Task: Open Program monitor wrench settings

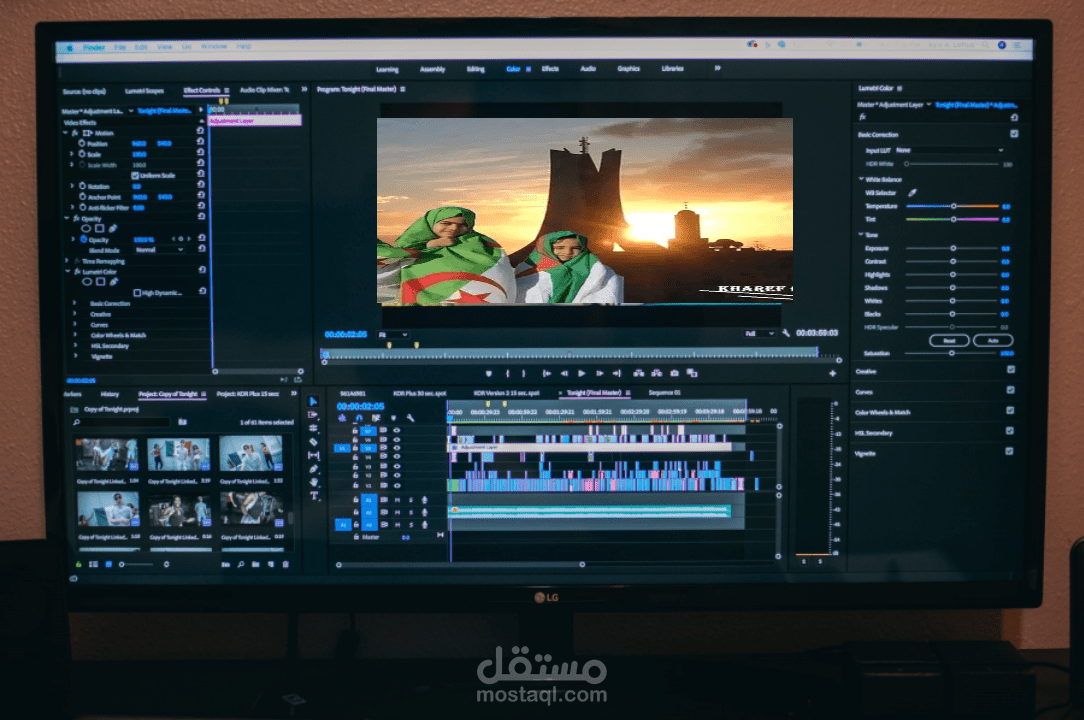Action: click(786, 333)
